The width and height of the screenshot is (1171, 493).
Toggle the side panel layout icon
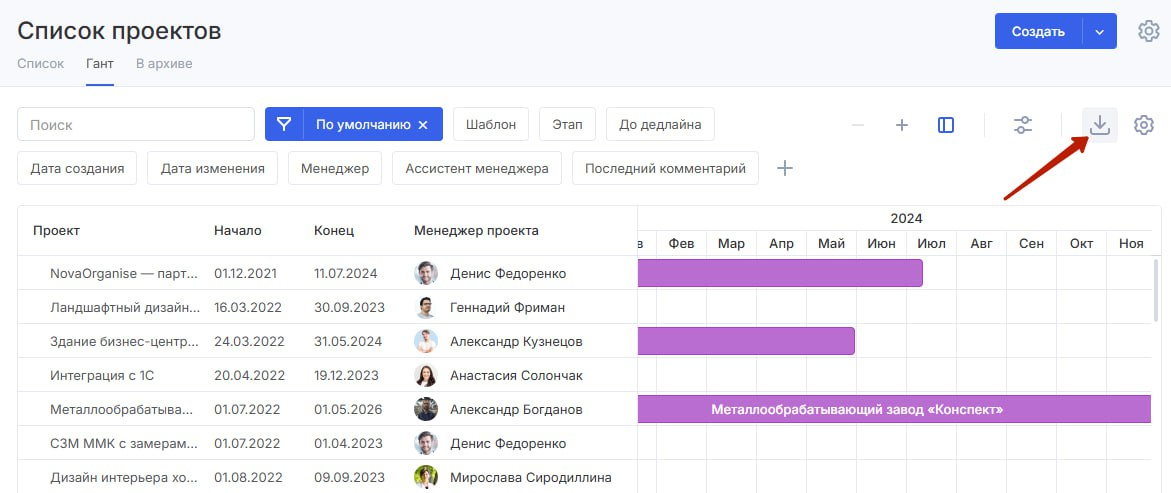[x=945, y=125]
